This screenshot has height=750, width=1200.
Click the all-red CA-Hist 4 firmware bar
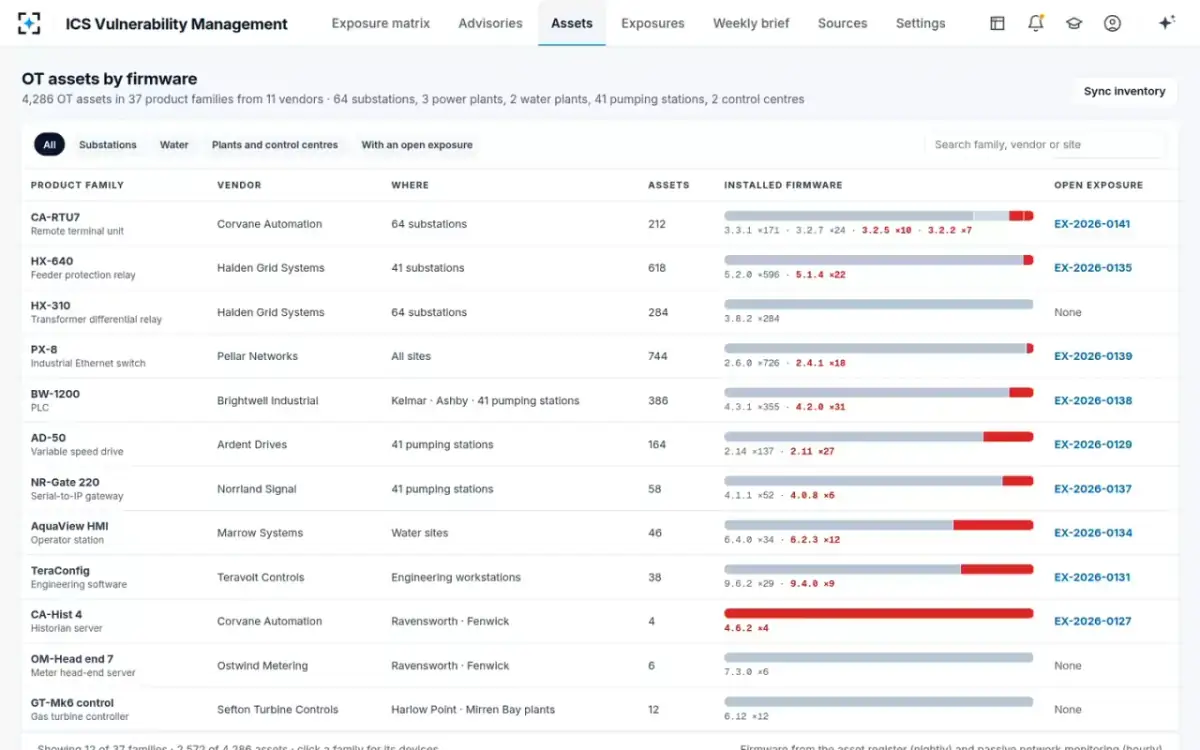point(878,613)
